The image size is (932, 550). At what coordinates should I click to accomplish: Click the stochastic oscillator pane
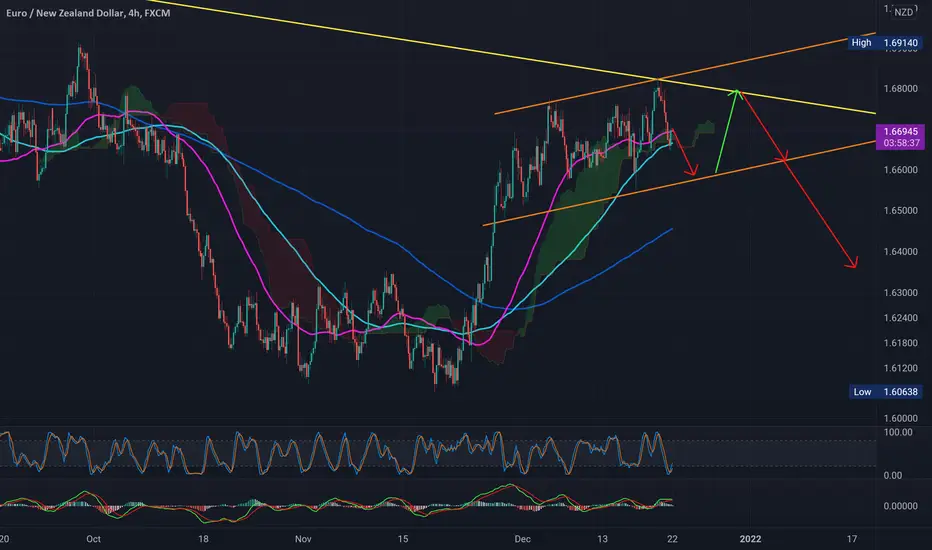click(x=400, y=453)
